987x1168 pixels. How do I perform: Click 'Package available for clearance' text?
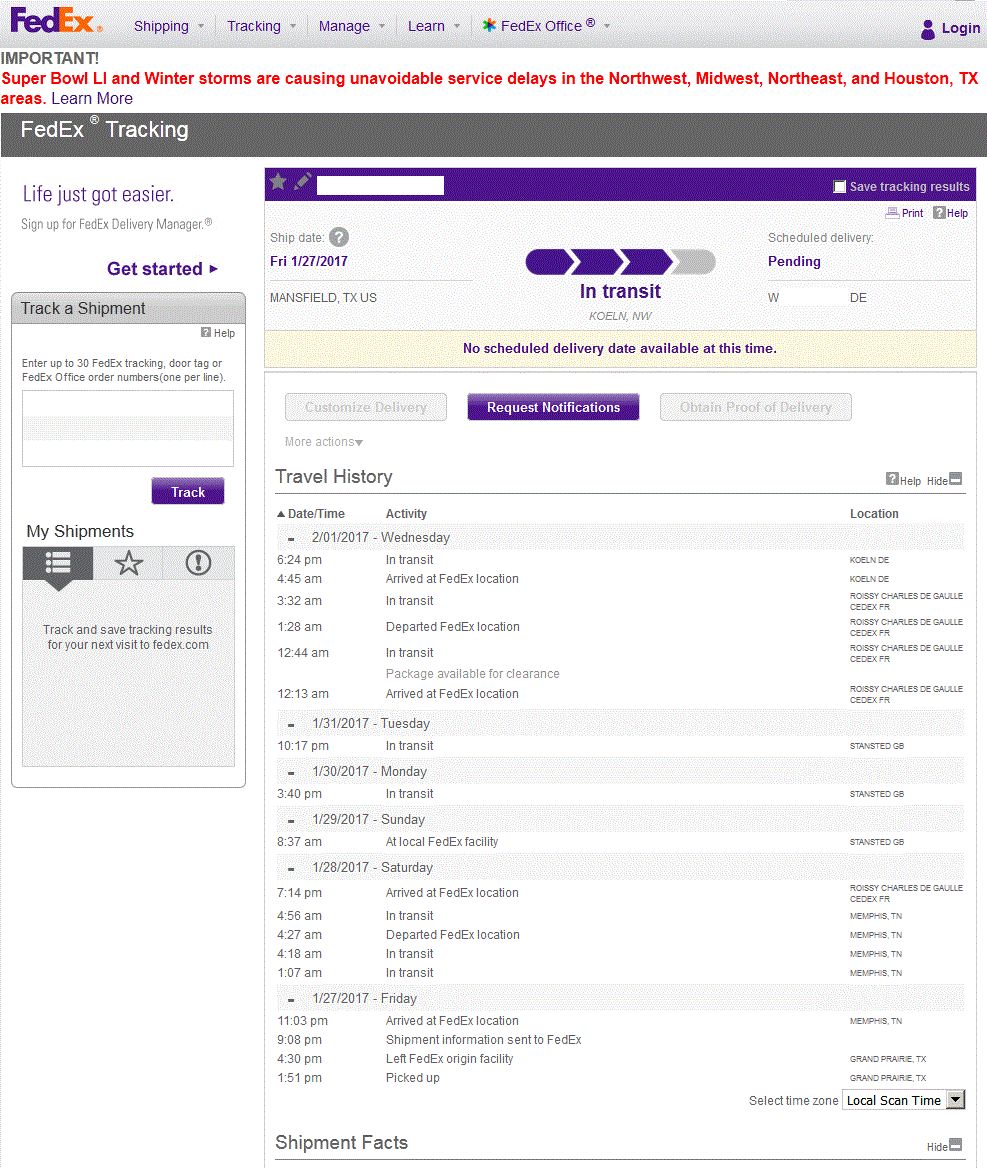472,673
